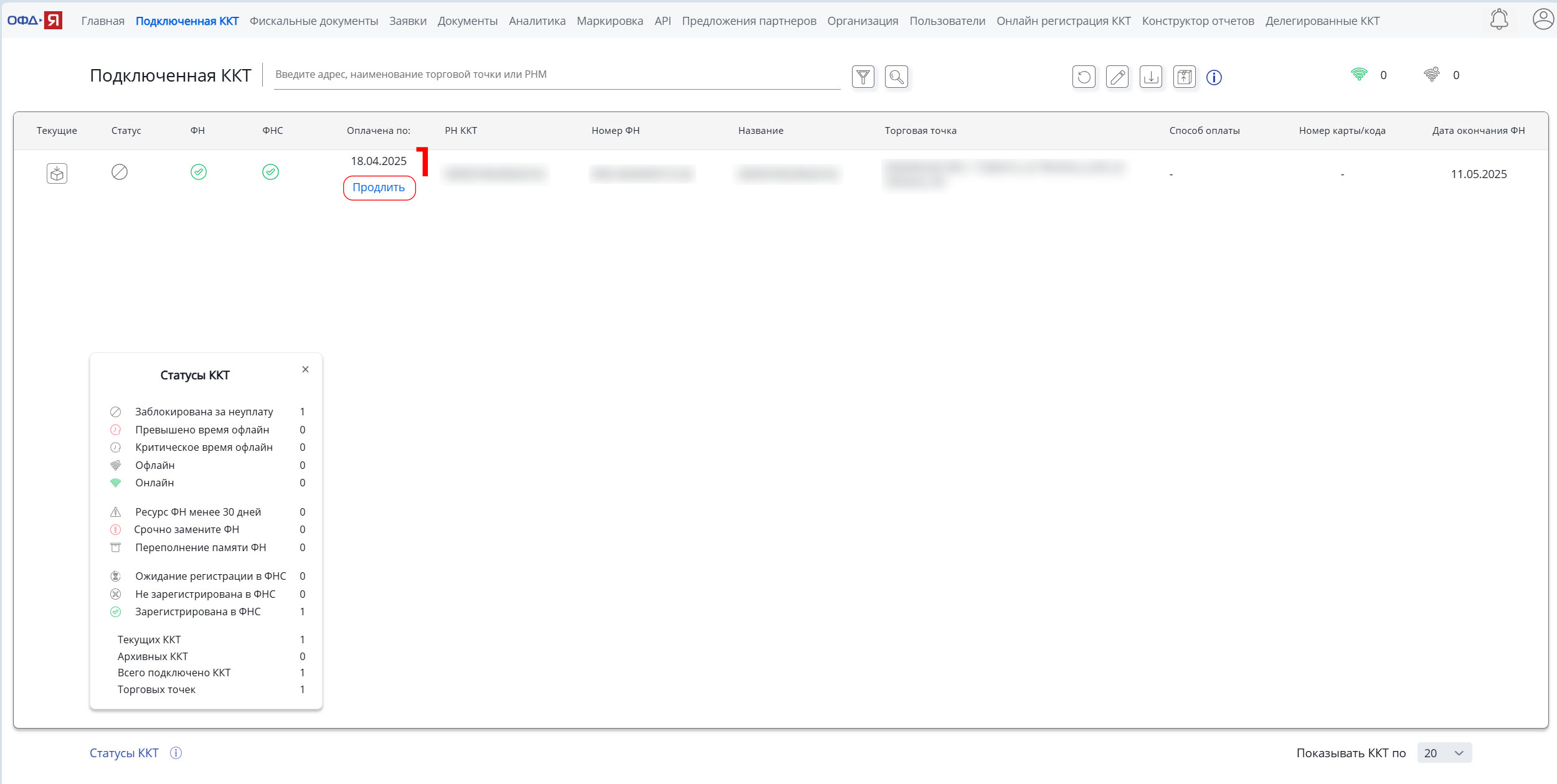Screen dimensions: 1557x784
Task: Click the archive box icon in KKT row
Action: (57, 173)
